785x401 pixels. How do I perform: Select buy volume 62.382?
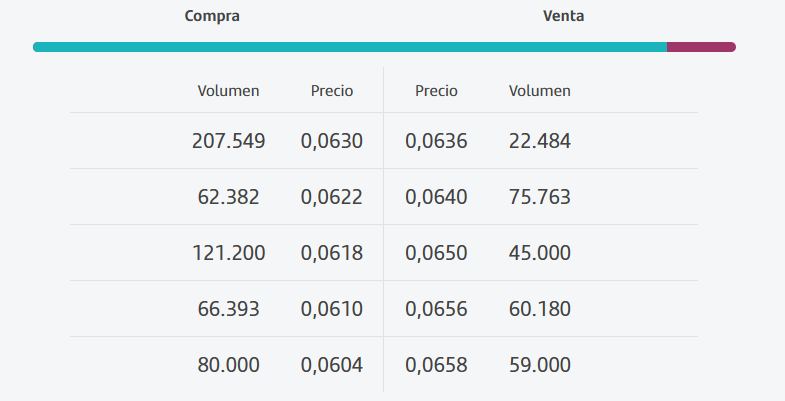point(228,197)
